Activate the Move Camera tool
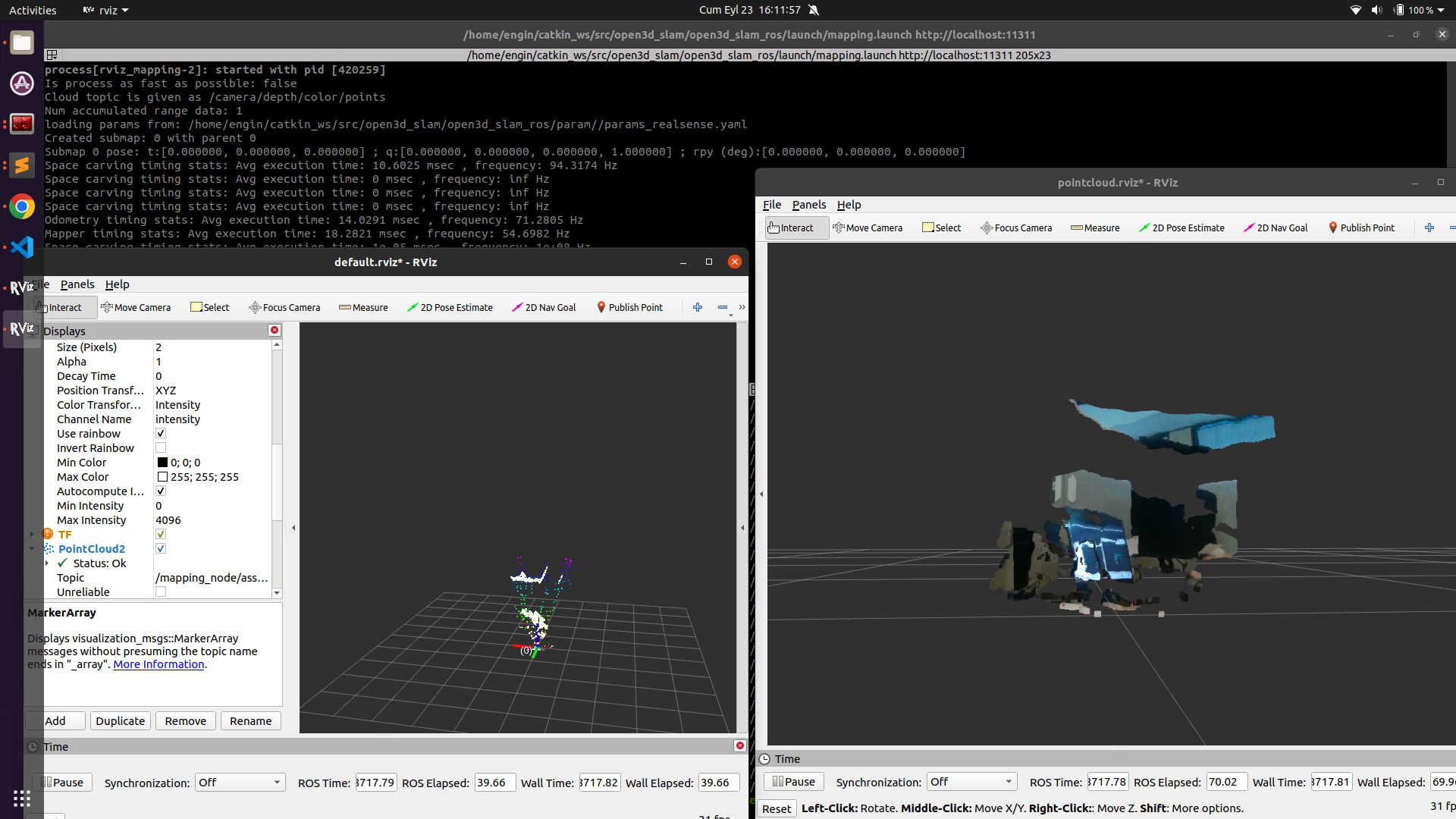The image size is (1456, 819). click(136, 307)
